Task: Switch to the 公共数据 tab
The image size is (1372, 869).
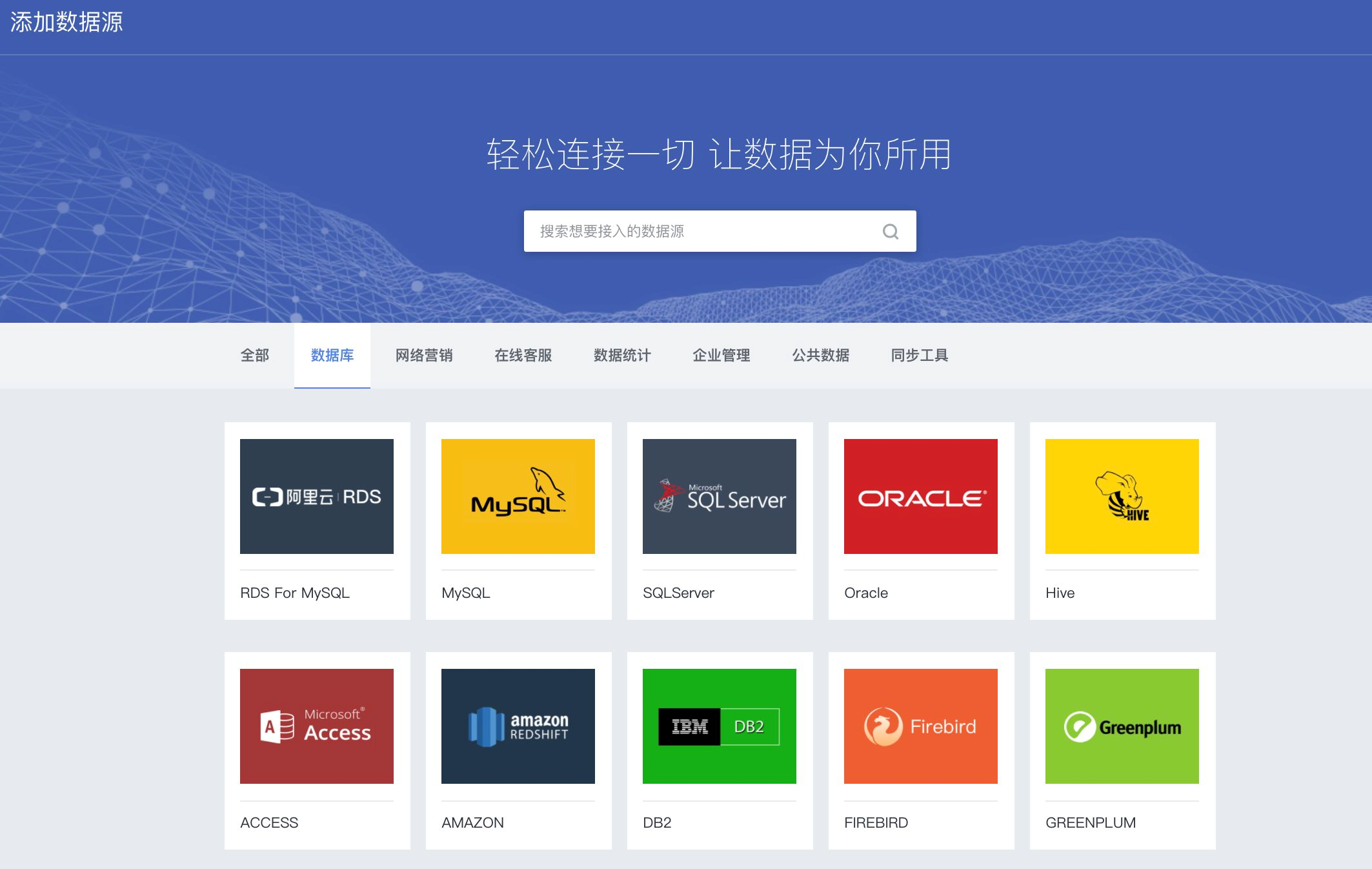Action: pos(821,355)
